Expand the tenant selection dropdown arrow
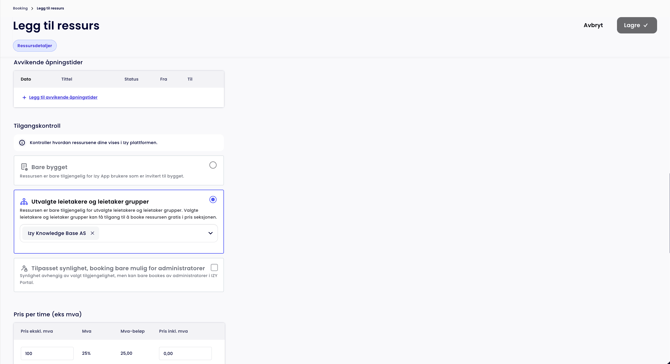This screenshot has height=364, width=670. pos(210,233)
